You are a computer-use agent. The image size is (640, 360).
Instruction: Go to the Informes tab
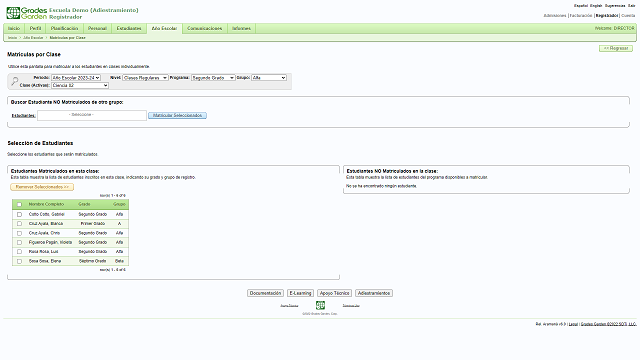[x=241, y=29]
